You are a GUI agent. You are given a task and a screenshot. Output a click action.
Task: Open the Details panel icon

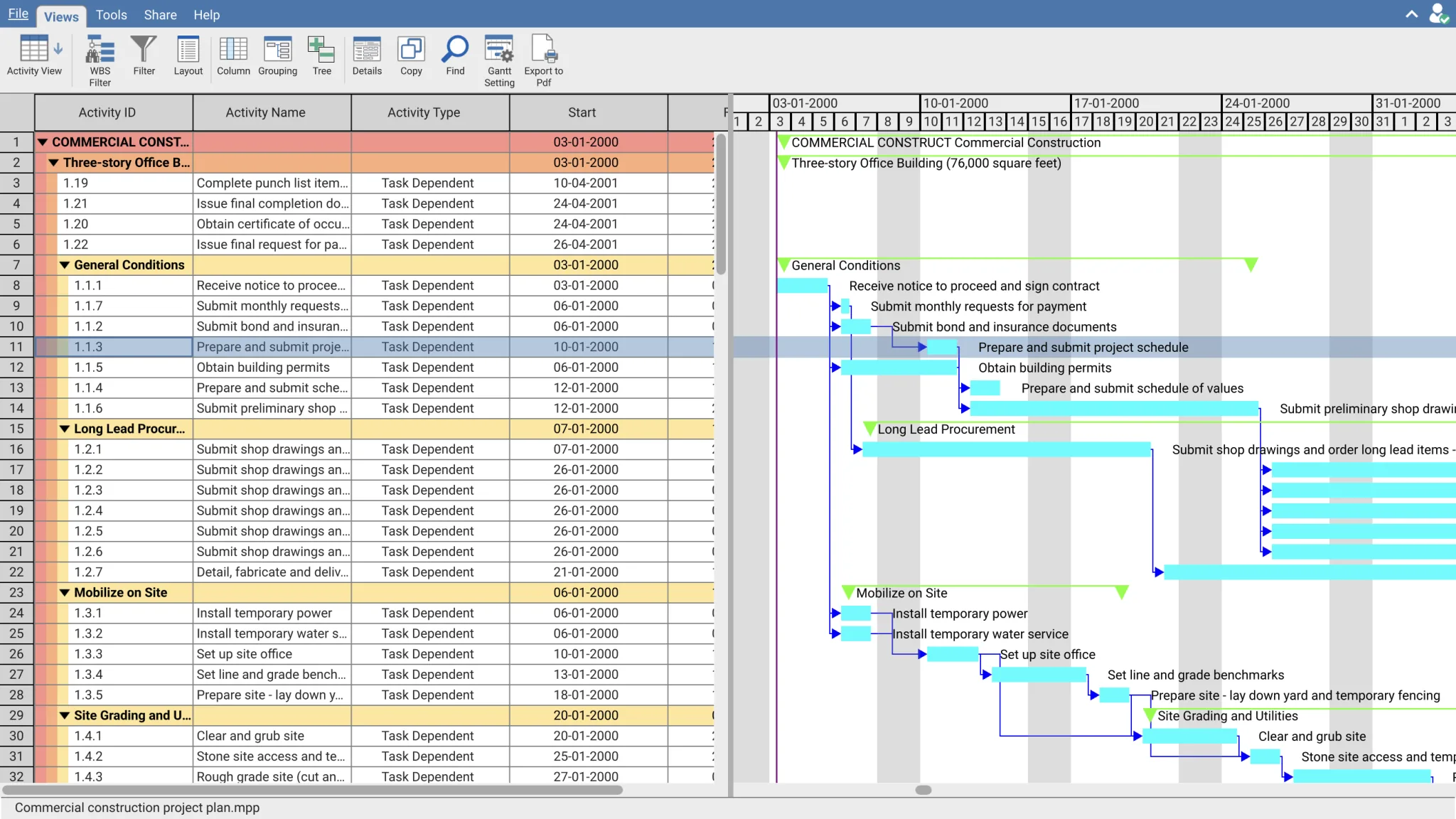click(x=367, y=55)
